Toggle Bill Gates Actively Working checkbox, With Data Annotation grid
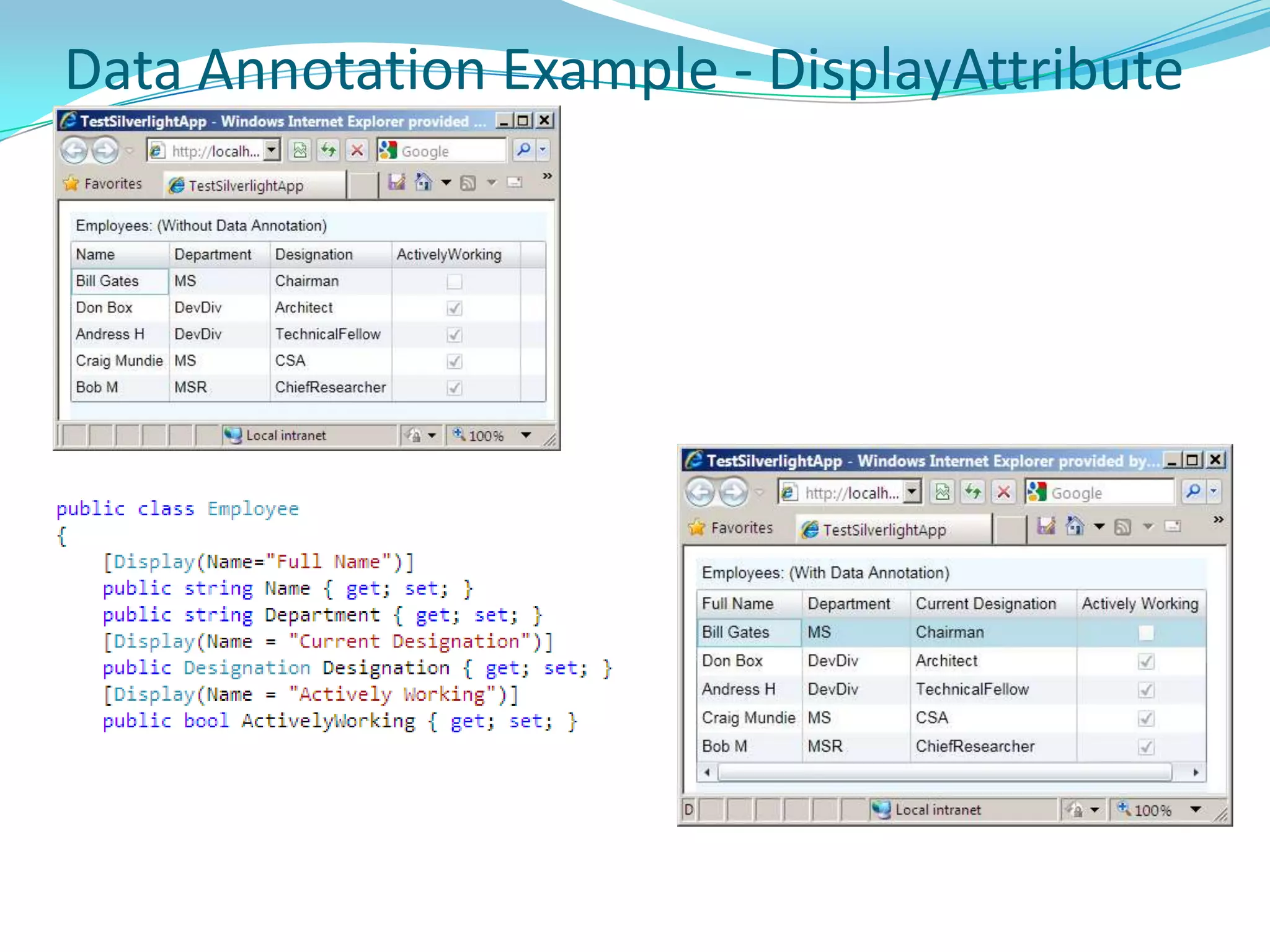 pos(1146,633)
